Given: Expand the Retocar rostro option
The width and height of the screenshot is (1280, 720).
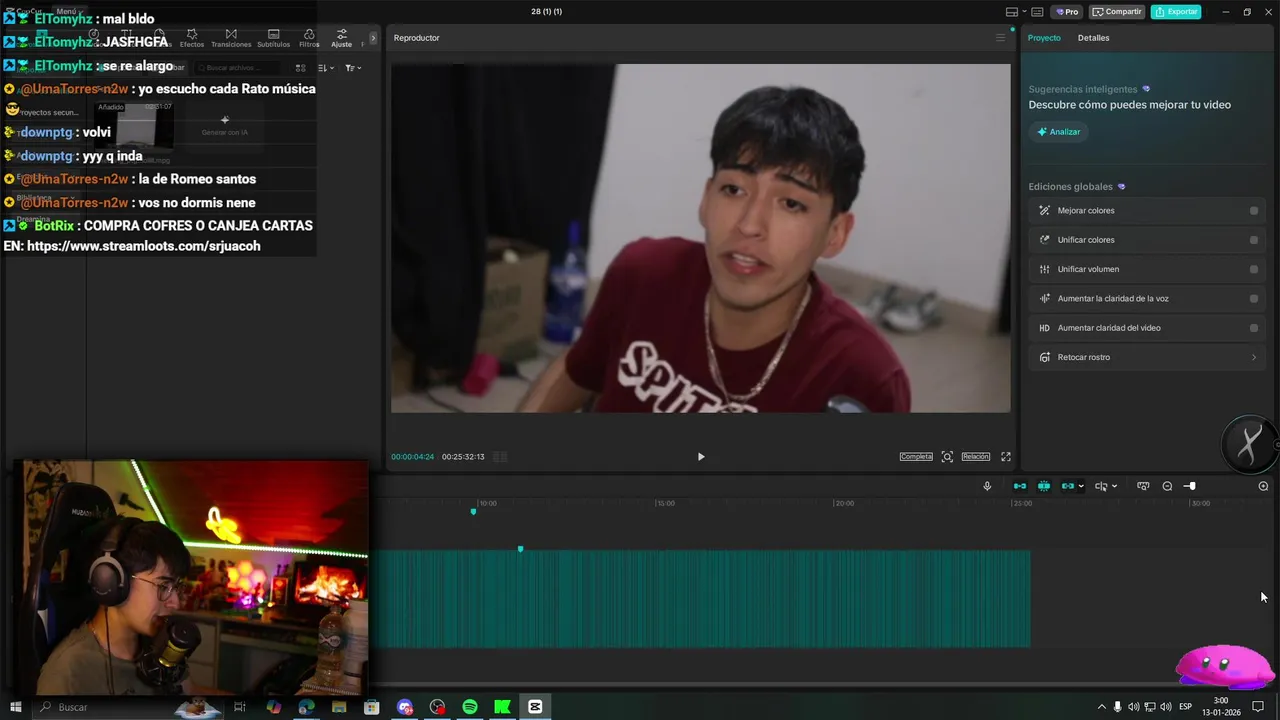Looking at the screenshot, I should coord(1254,357).
